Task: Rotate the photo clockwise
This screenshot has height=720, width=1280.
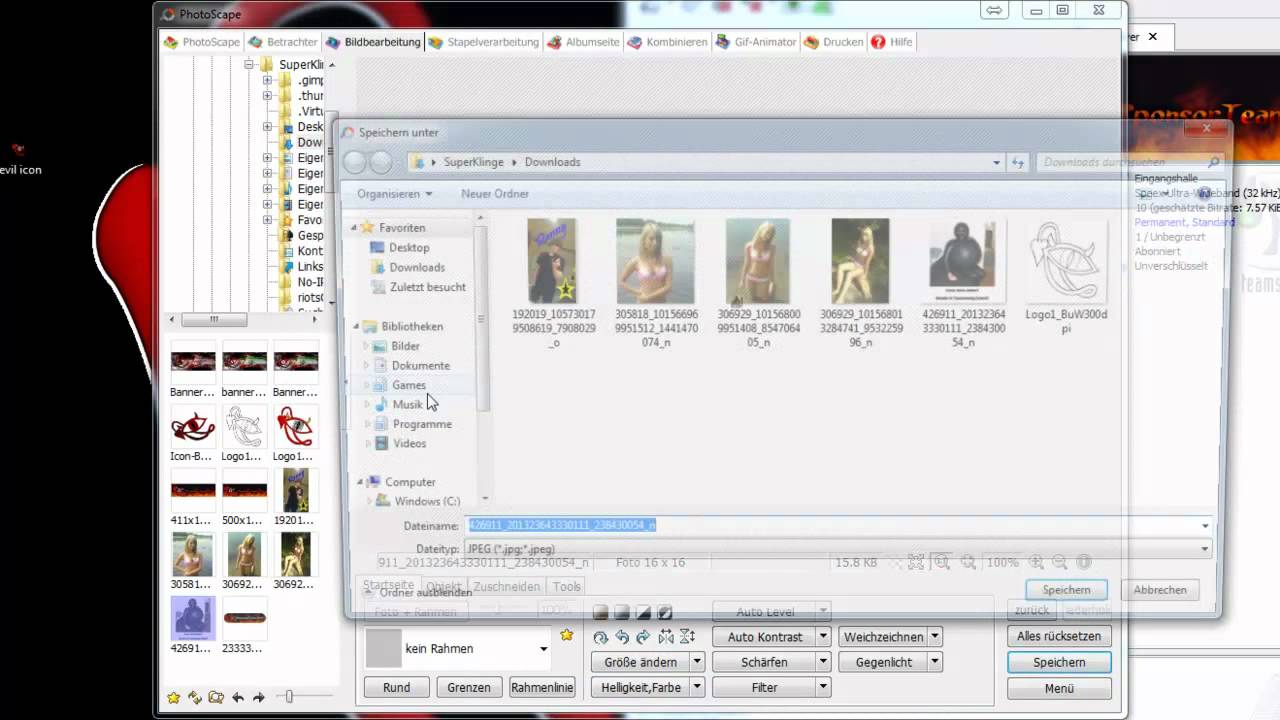Action: 642,636
